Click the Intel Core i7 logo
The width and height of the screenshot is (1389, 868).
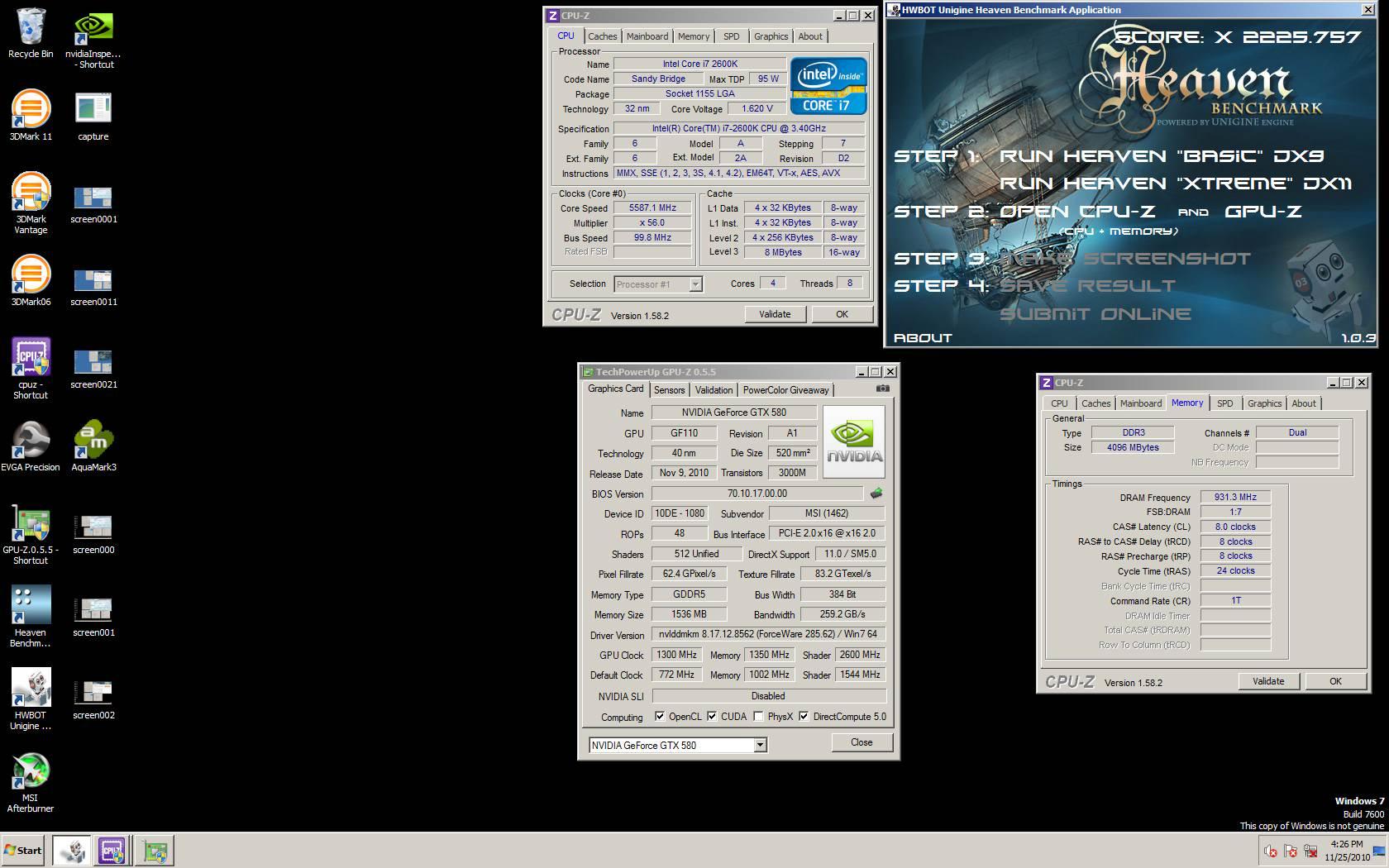coord(828,85)
